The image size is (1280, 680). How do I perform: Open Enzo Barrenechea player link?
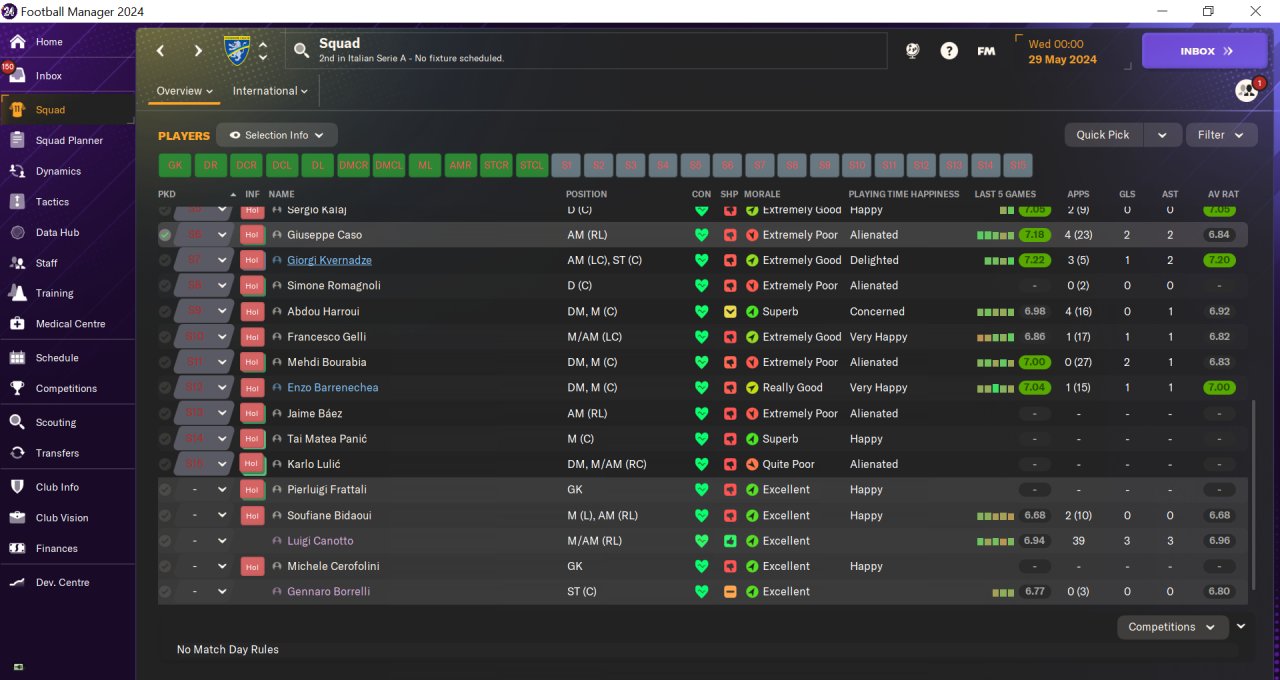(x=333, y=388)
